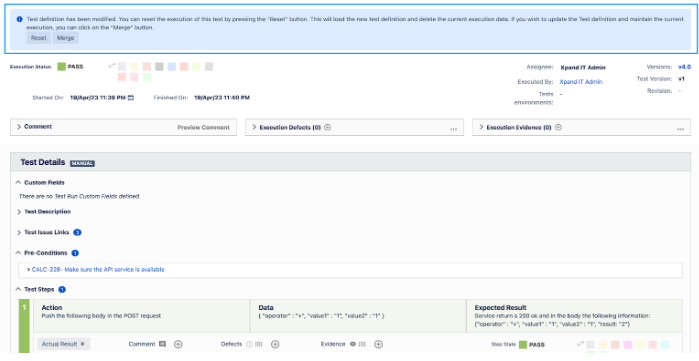Viewport: 699px width, 361px height.
Task: Expand the Comment panel
Action: (x=19, y=127)
